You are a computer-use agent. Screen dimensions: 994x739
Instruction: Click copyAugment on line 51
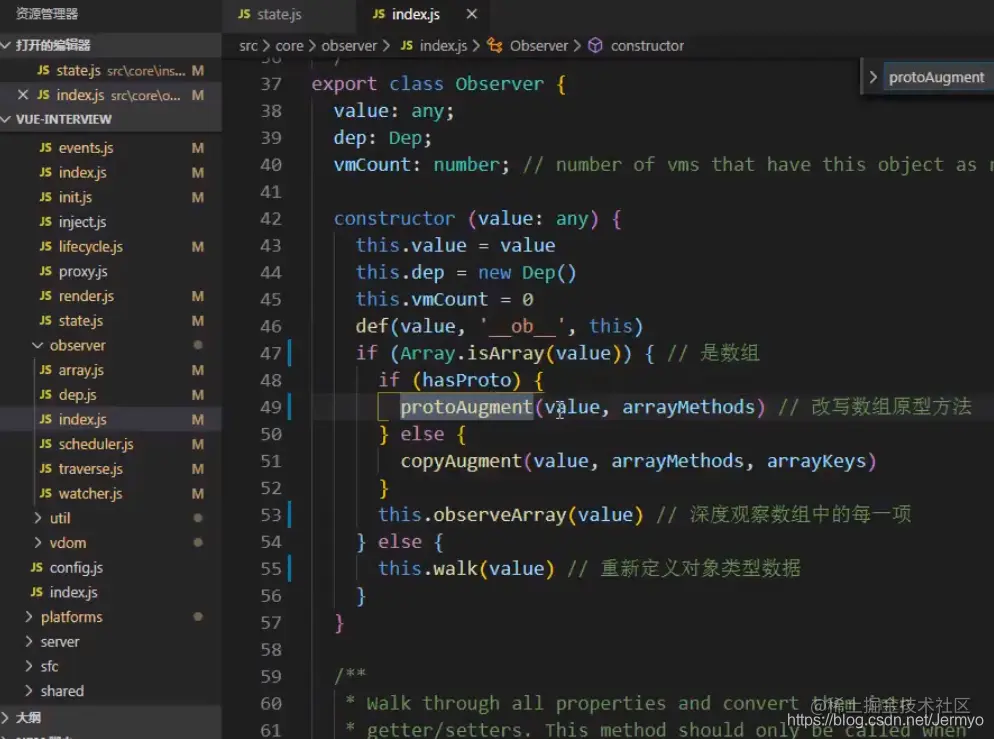pos(461,461)
